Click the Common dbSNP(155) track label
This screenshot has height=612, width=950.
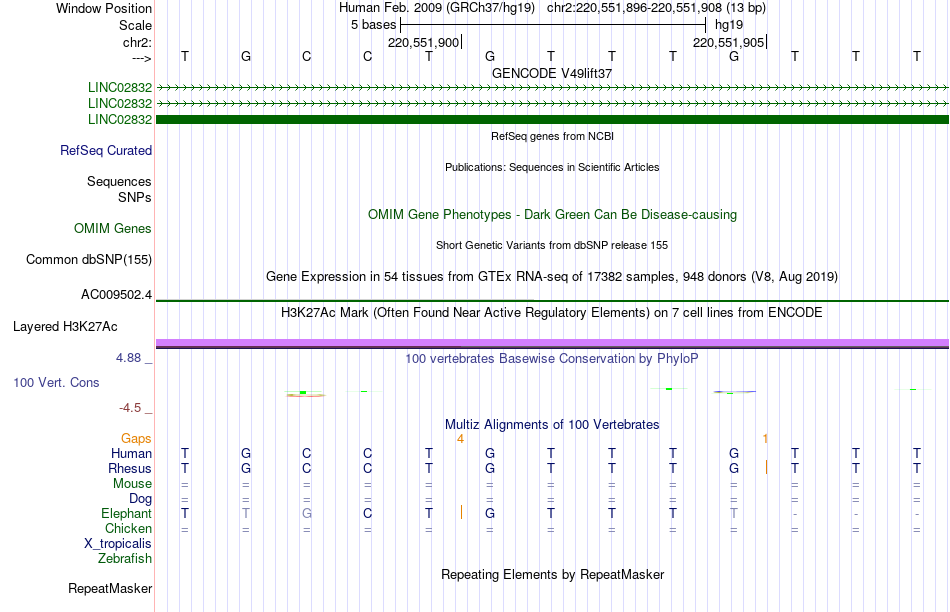(89, 259)
